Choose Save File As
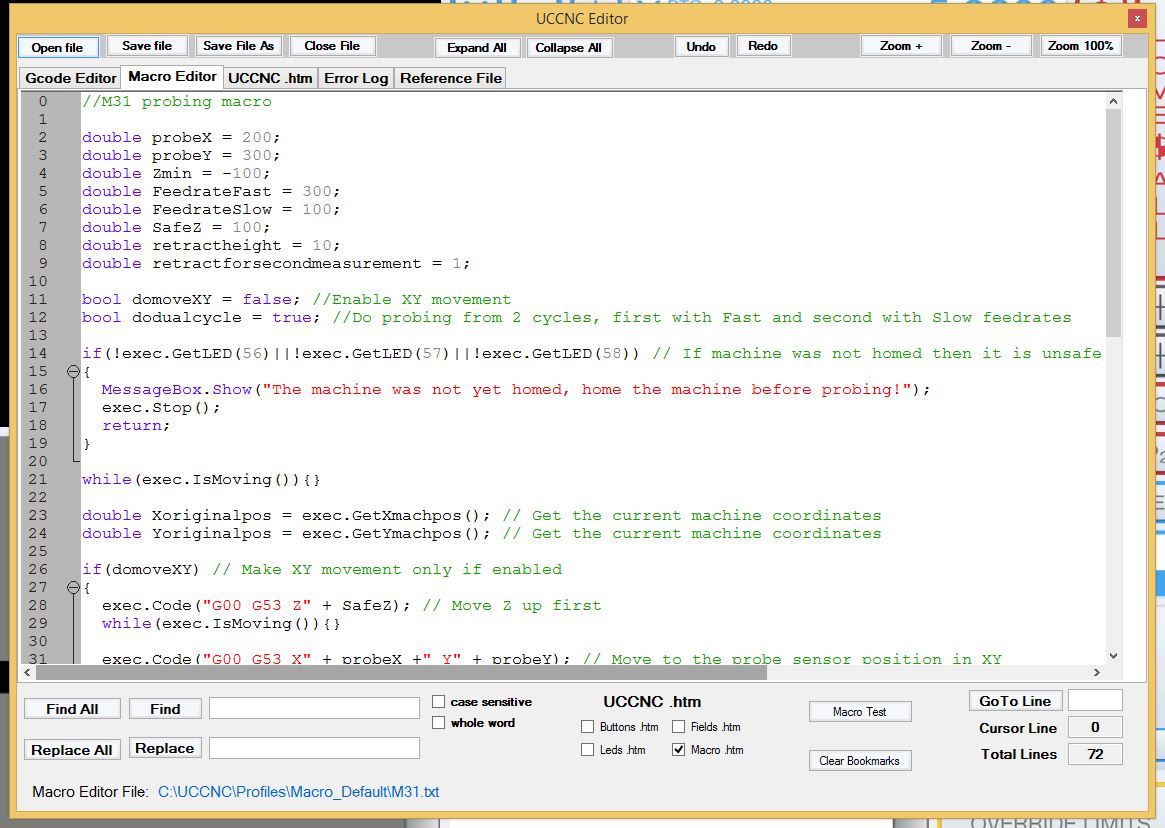The height and width of the screenshot is (828, 1165). [x=238, y=46]
